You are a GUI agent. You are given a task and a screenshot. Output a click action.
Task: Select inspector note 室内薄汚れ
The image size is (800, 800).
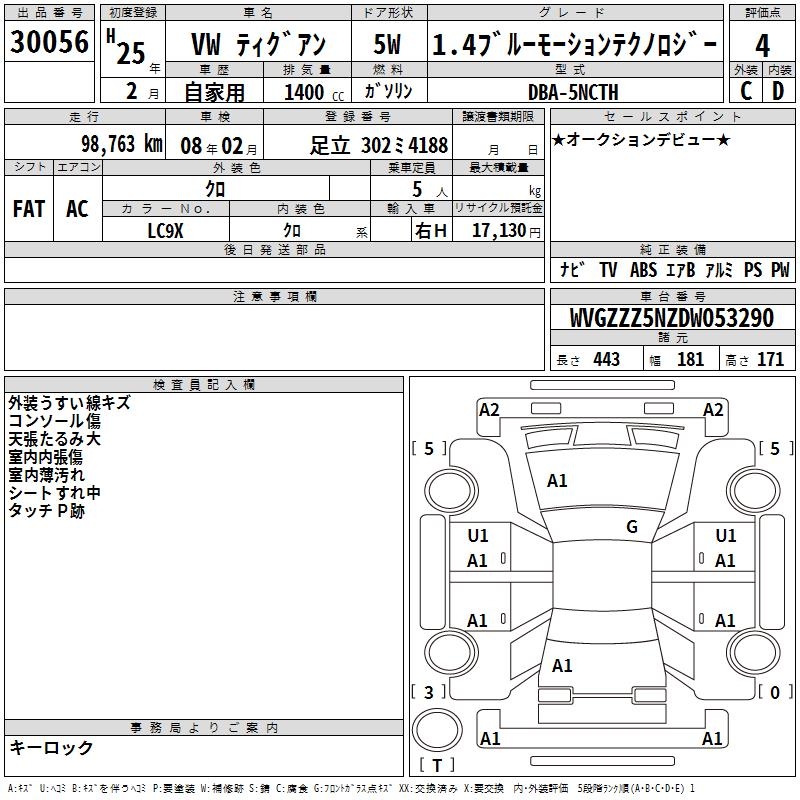pos(46,474)
